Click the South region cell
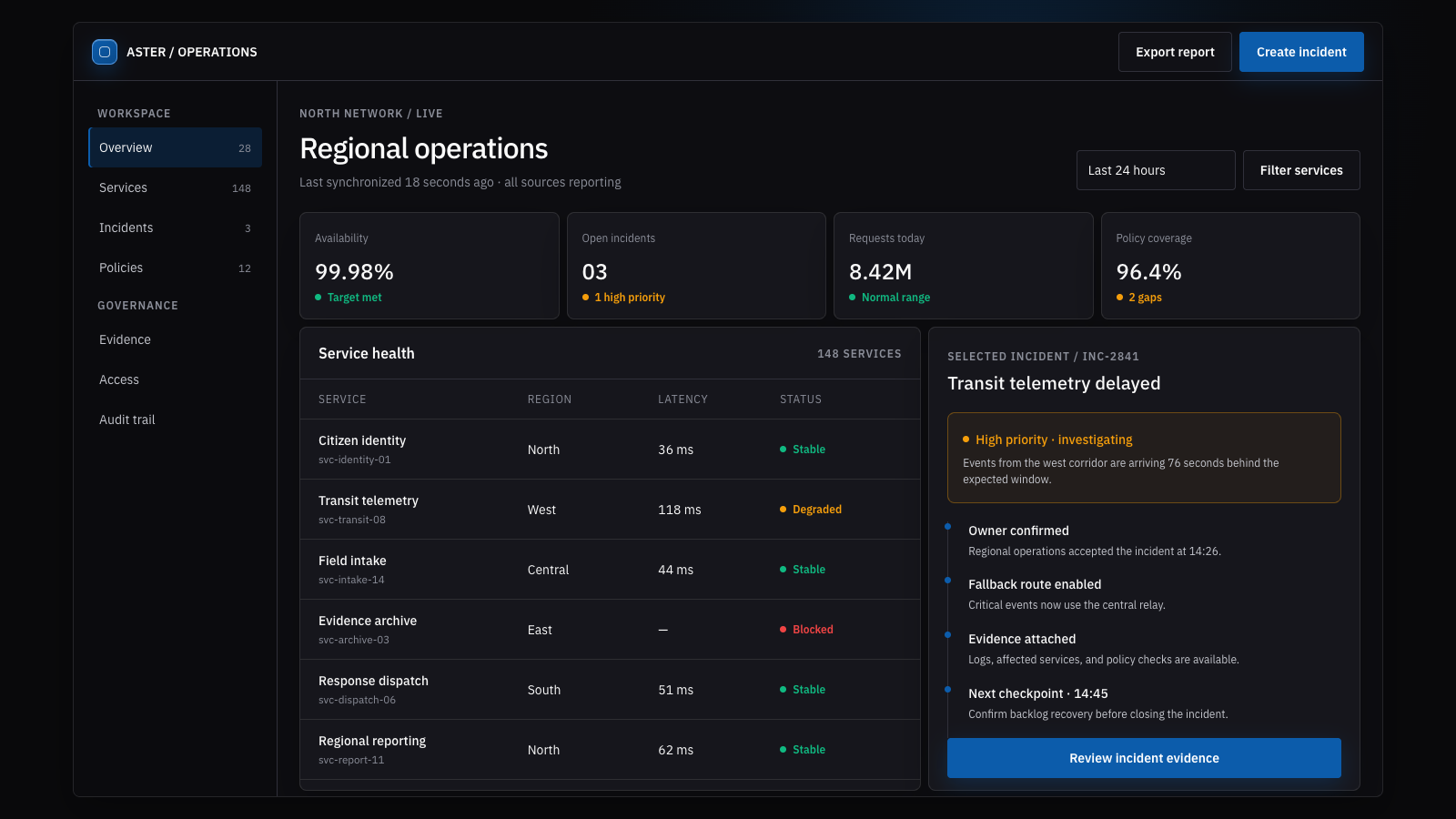1456x819 pixels. click(544, 690)
